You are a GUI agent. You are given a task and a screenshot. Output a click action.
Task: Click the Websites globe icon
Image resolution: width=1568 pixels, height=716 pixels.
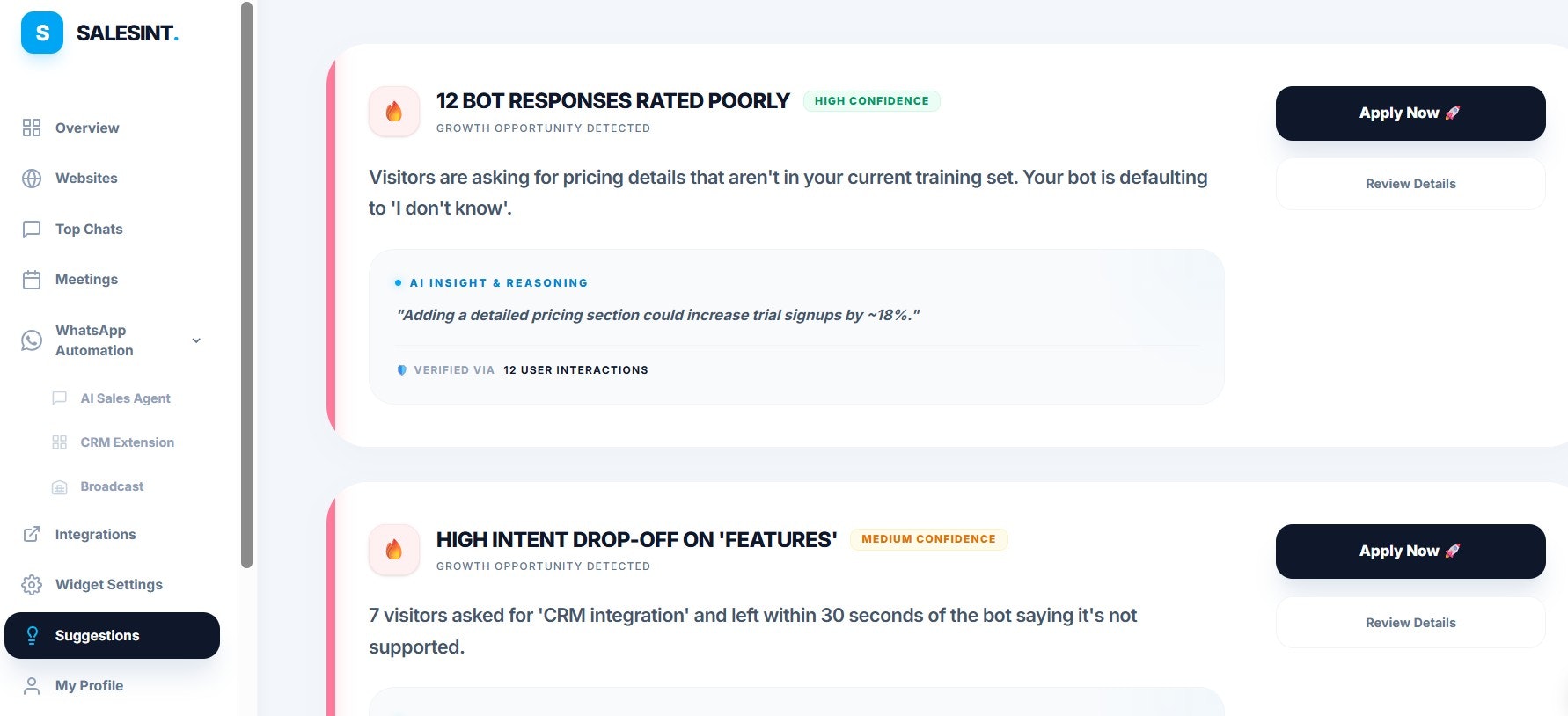32,179
